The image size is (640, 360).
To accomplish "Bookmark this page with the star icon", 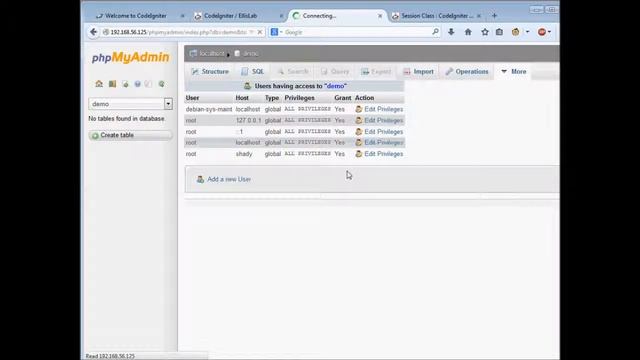I will 484,32.
